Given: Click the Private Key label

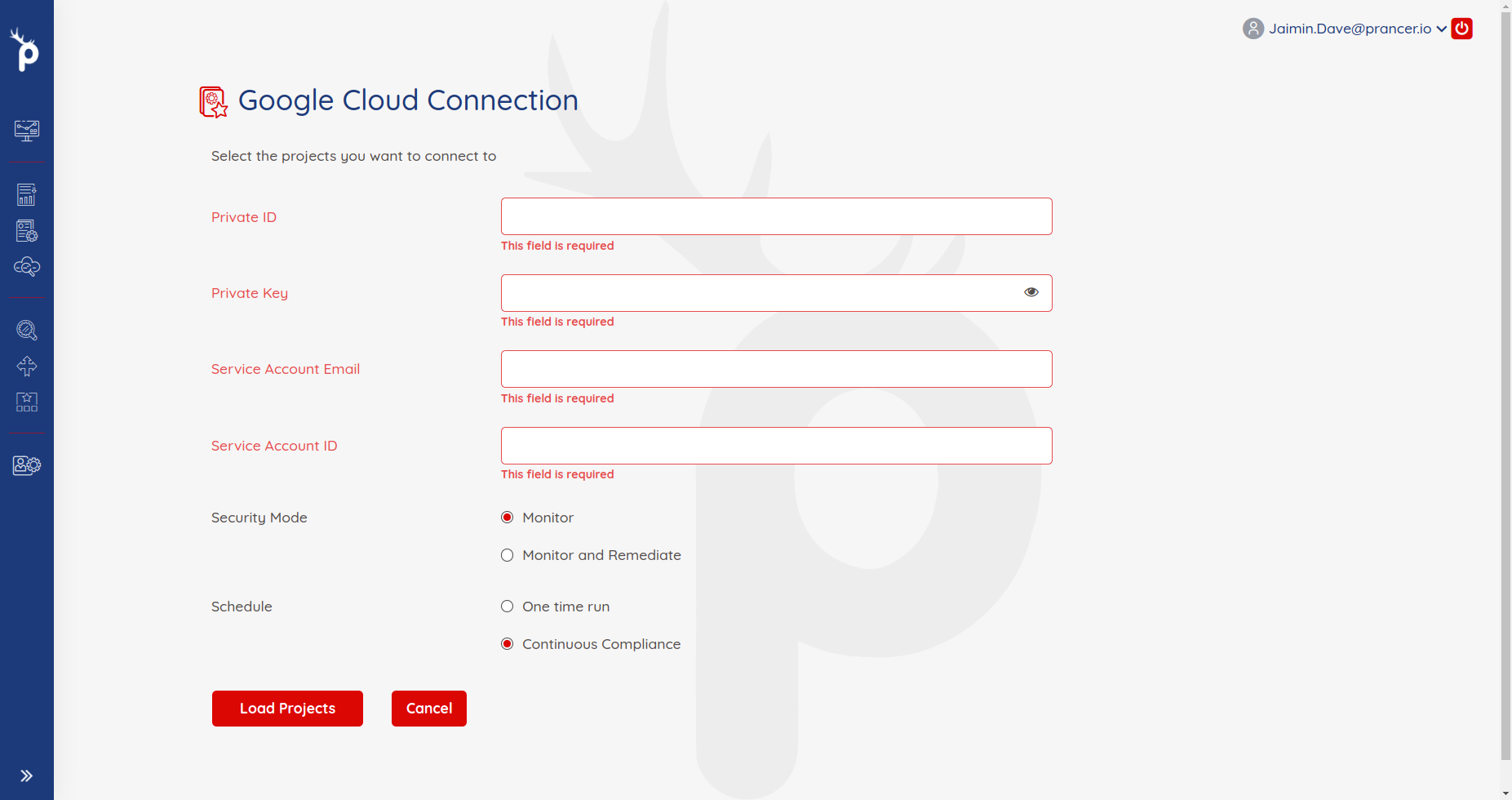Looking at the screenshot, I should click(x=250, y=293).
